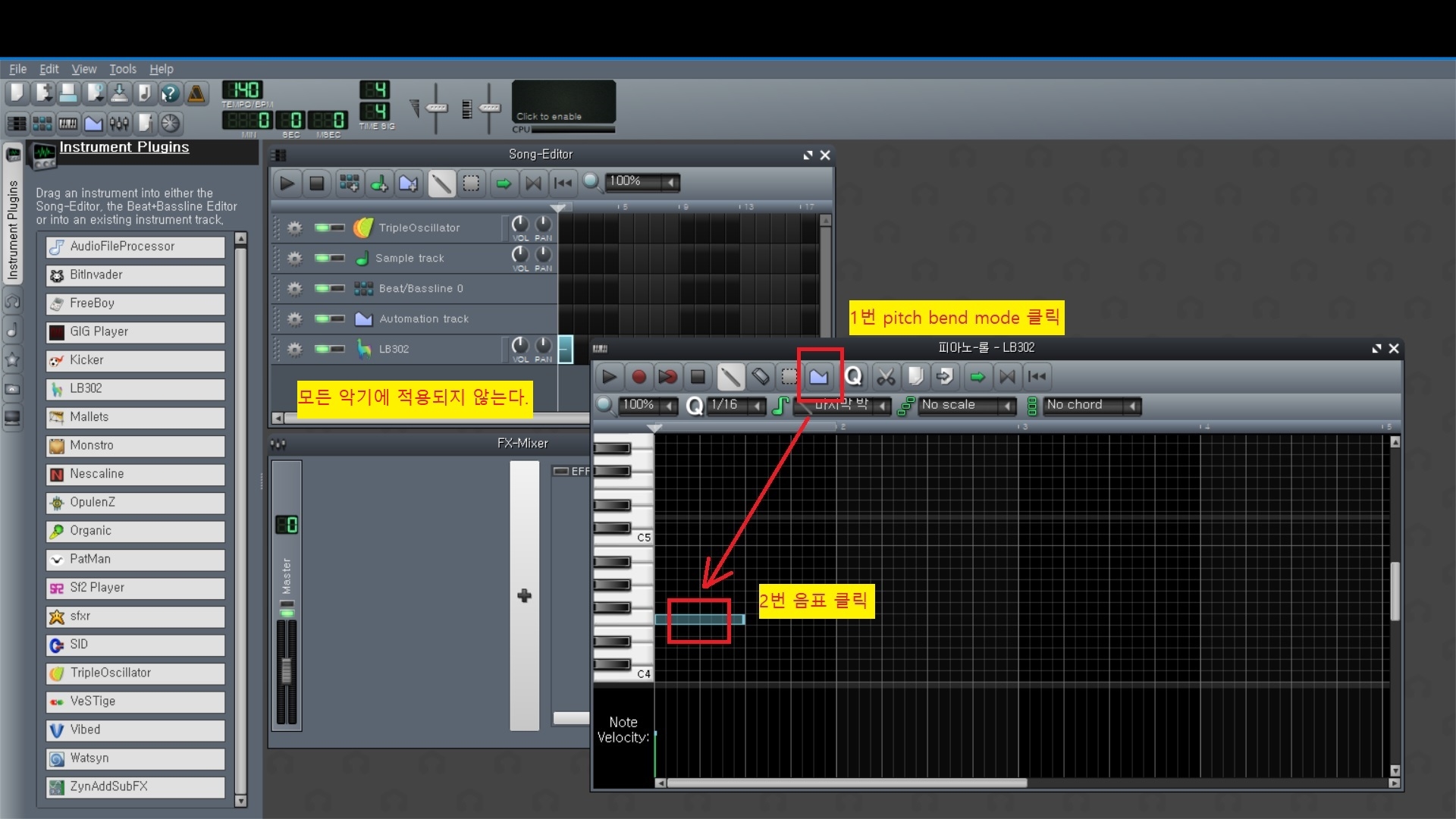This screenshot has width=1456, height=819.
Task: Open the View menu
Action: point(83,69)
